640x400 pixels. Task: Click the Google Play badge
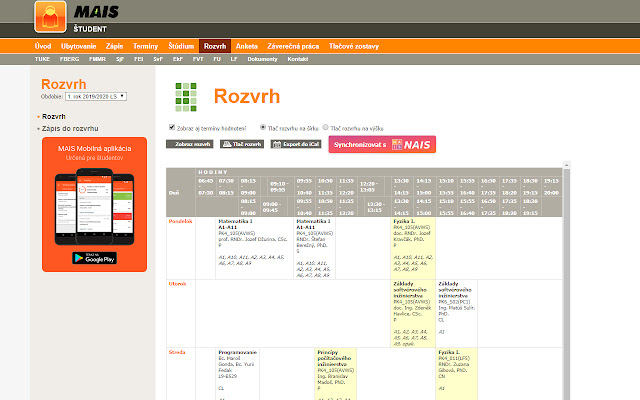pyautogui.click(x=94, y=258)
